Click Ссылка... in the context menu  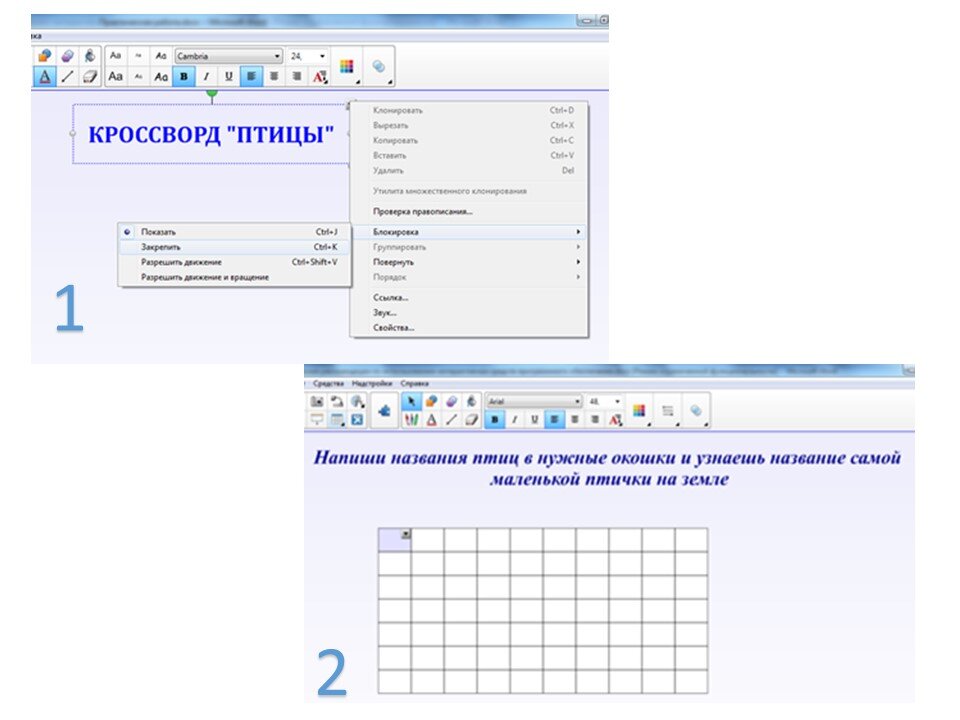pyautogui.click(x=391, y=298)
